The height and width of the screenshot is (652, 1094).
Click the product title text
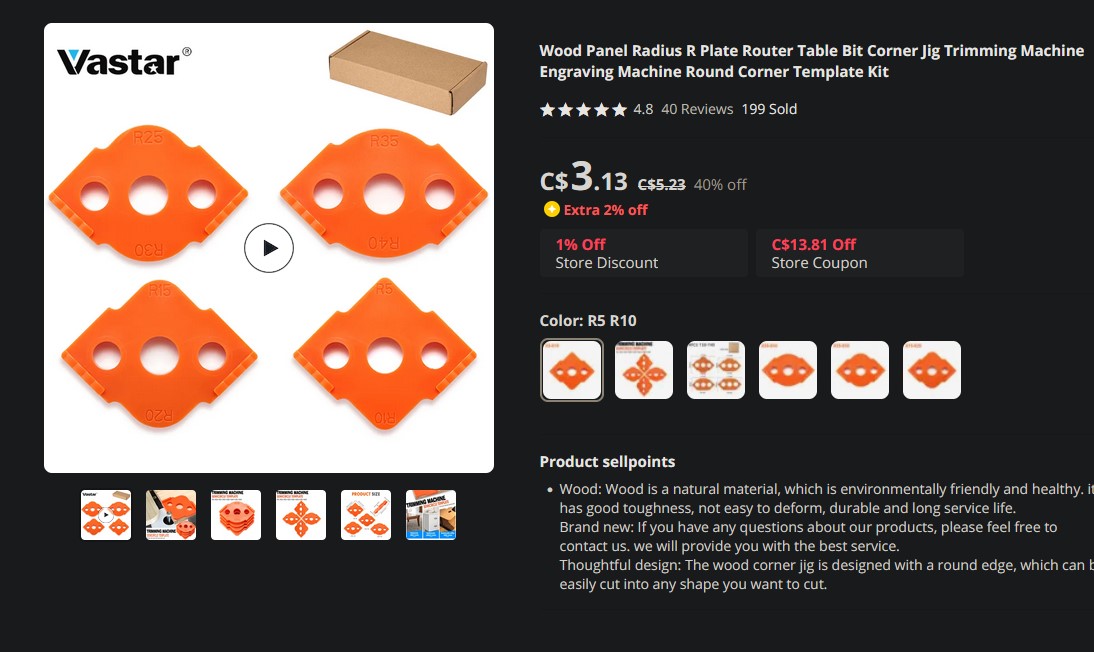[x=811, y=61]
